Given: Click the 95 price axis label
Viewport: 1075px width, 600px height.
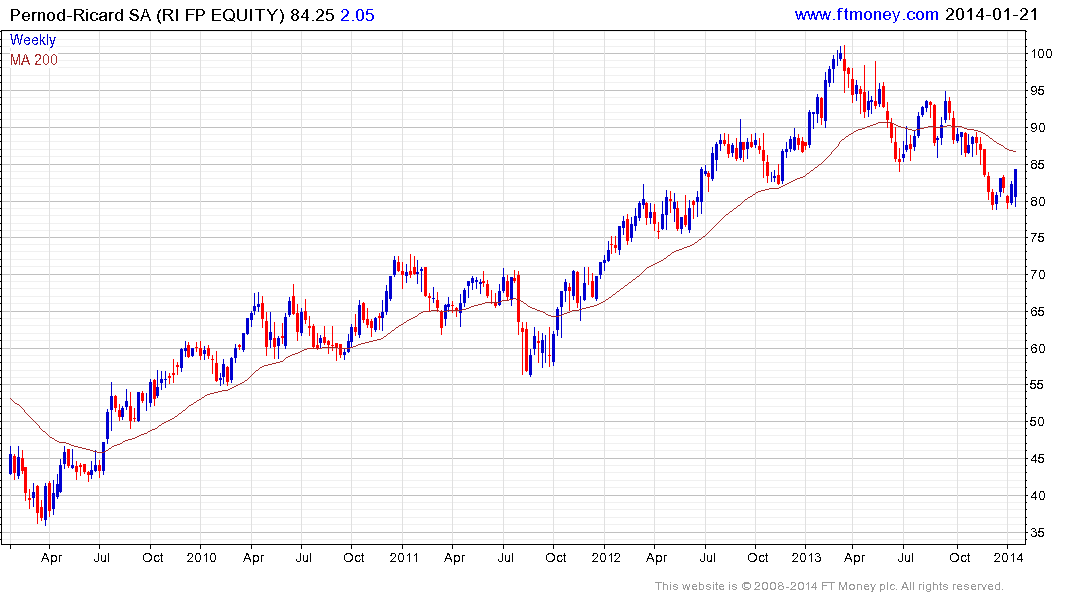Looking at the screenshot, I should (x=1038, y=91).
